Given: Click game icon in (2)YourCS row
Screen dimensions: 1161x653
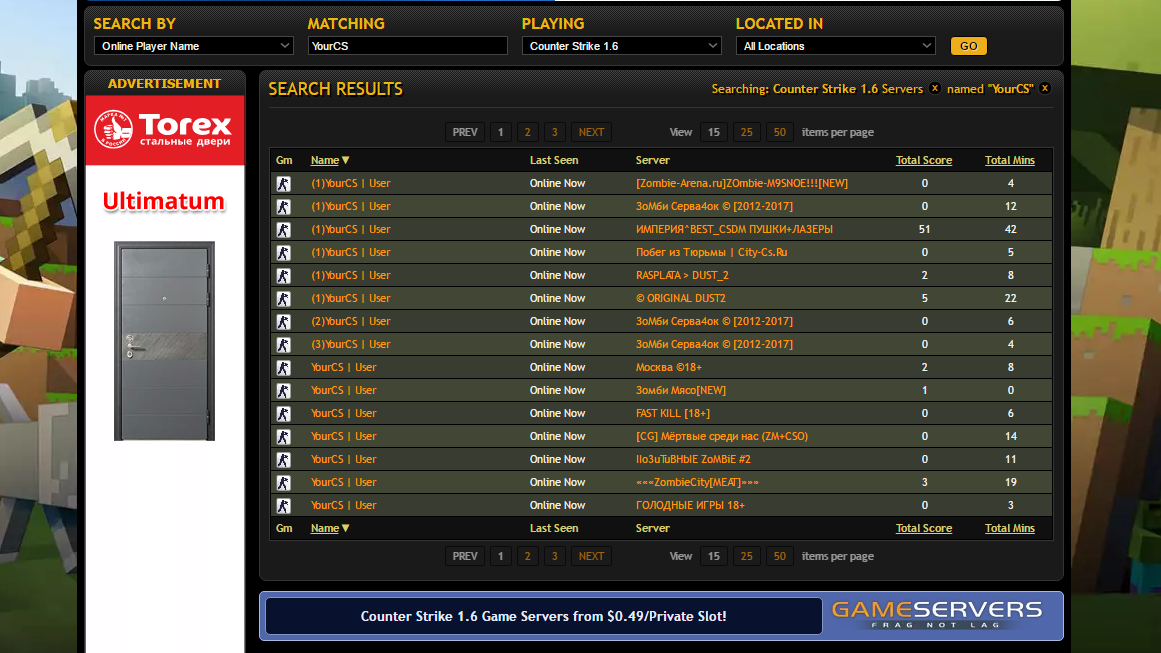Looking at the screenshot, I should tap(284, 321).
